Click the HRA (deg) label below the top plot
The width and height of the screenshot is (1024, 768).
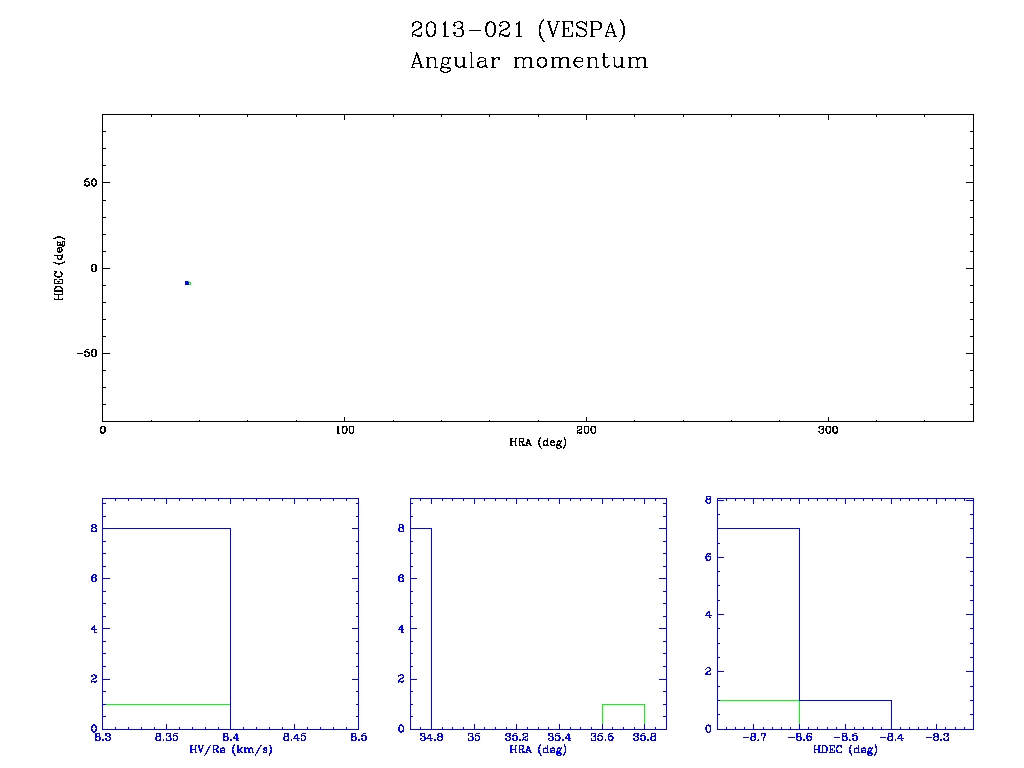pyautogui.click(x=537, y=442)
